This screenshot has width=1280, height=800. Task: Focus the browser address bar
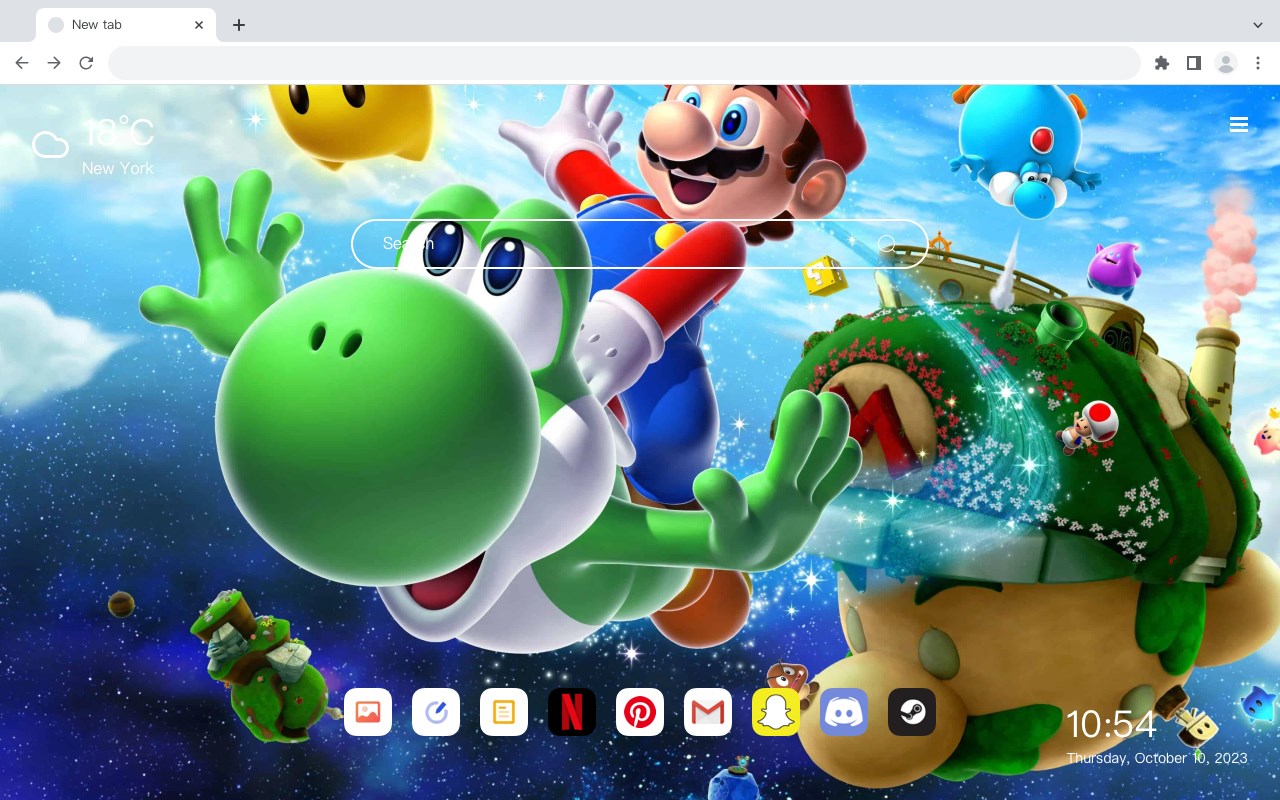click(x=624, y=63)
